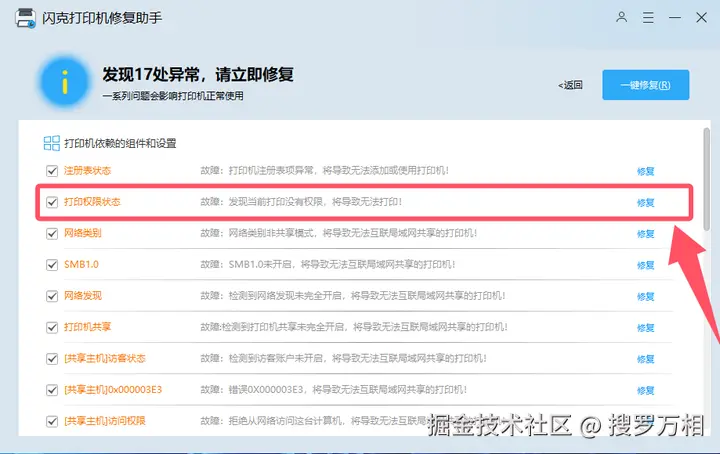Image resolution: width=720 pixels, height=454 pixels.
Task: Click the 打印机依赖的组件和设置 section icon
Action: coord(51,143)
